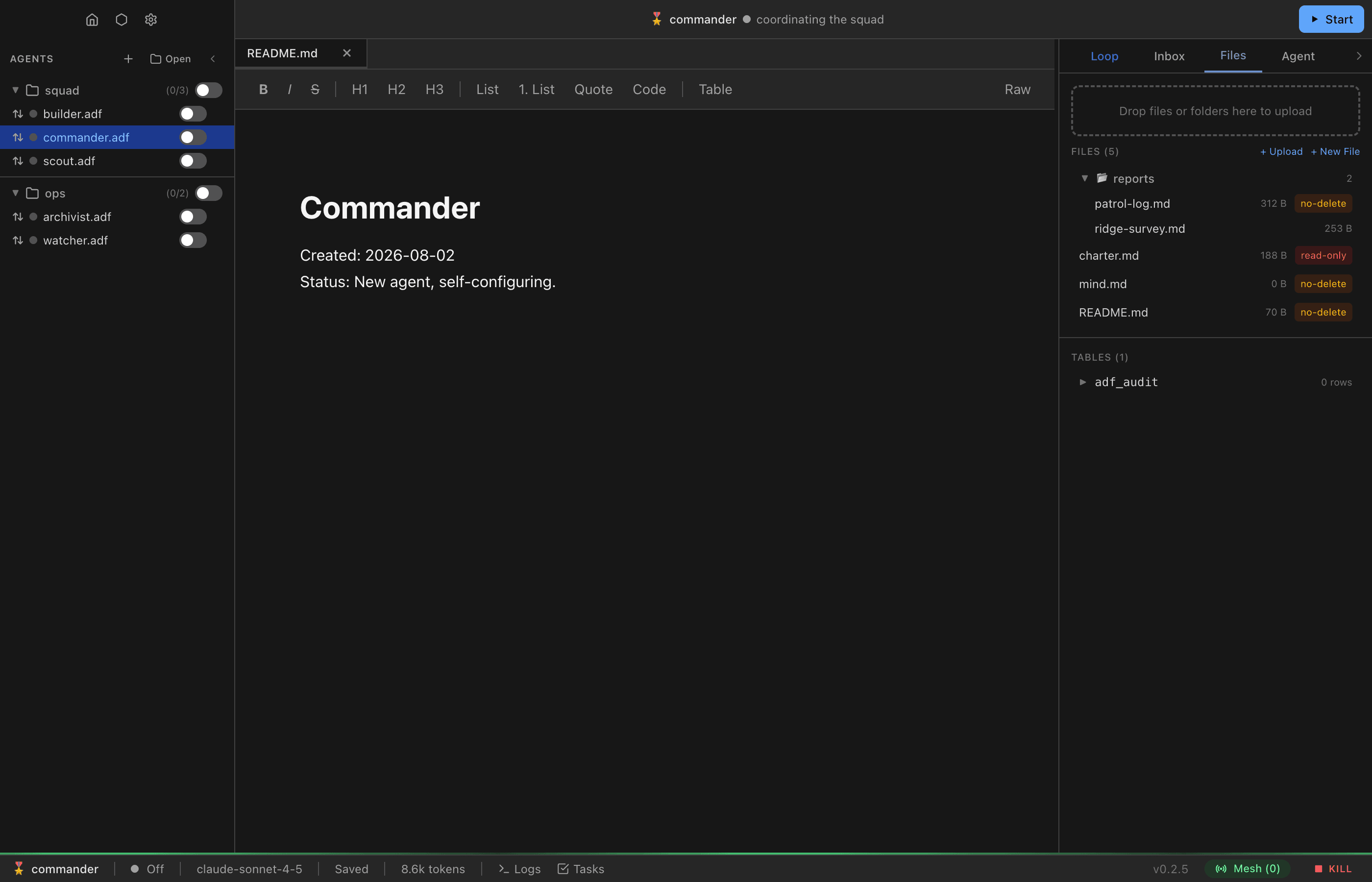Go to the home icon in sidebar
The height and width of the screenshot is (882, 1372).
[x=92, y=20]
